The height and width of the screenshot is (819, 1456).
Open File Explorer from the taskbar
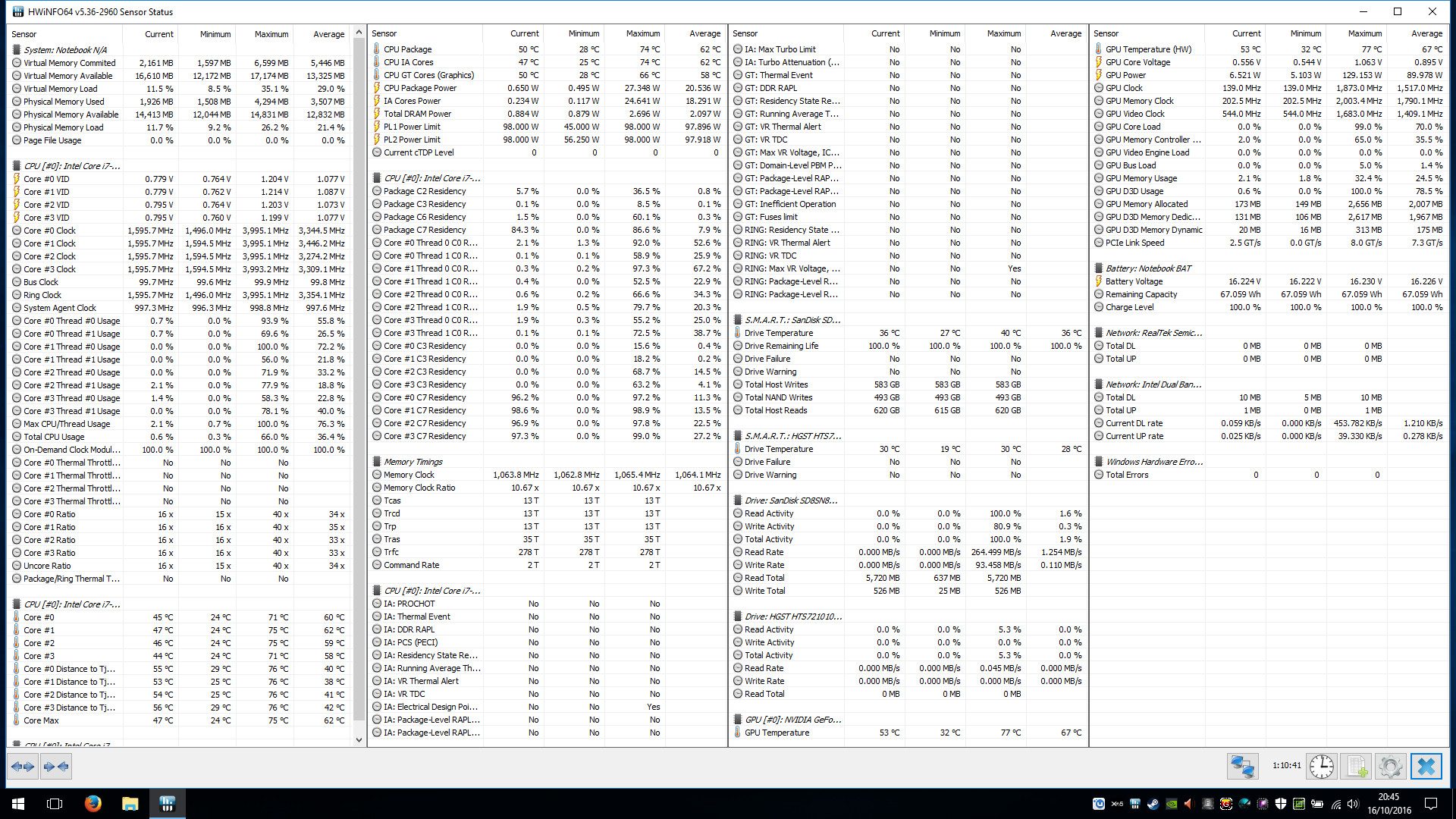point(130,803)
